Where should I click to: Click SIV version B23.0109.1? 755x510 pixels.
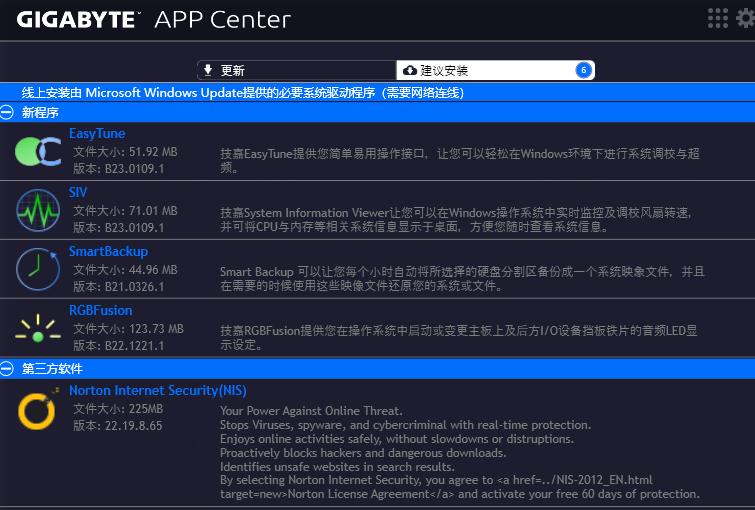(118, 227)
